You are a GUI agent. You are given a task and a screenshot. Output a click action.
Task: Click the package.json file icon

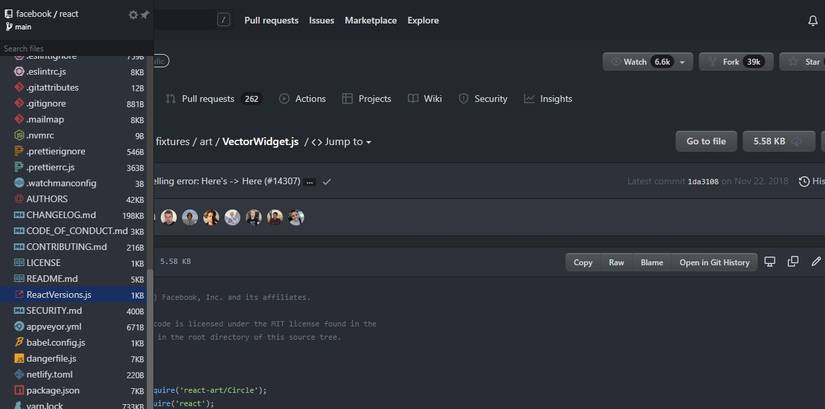point(19,391)
